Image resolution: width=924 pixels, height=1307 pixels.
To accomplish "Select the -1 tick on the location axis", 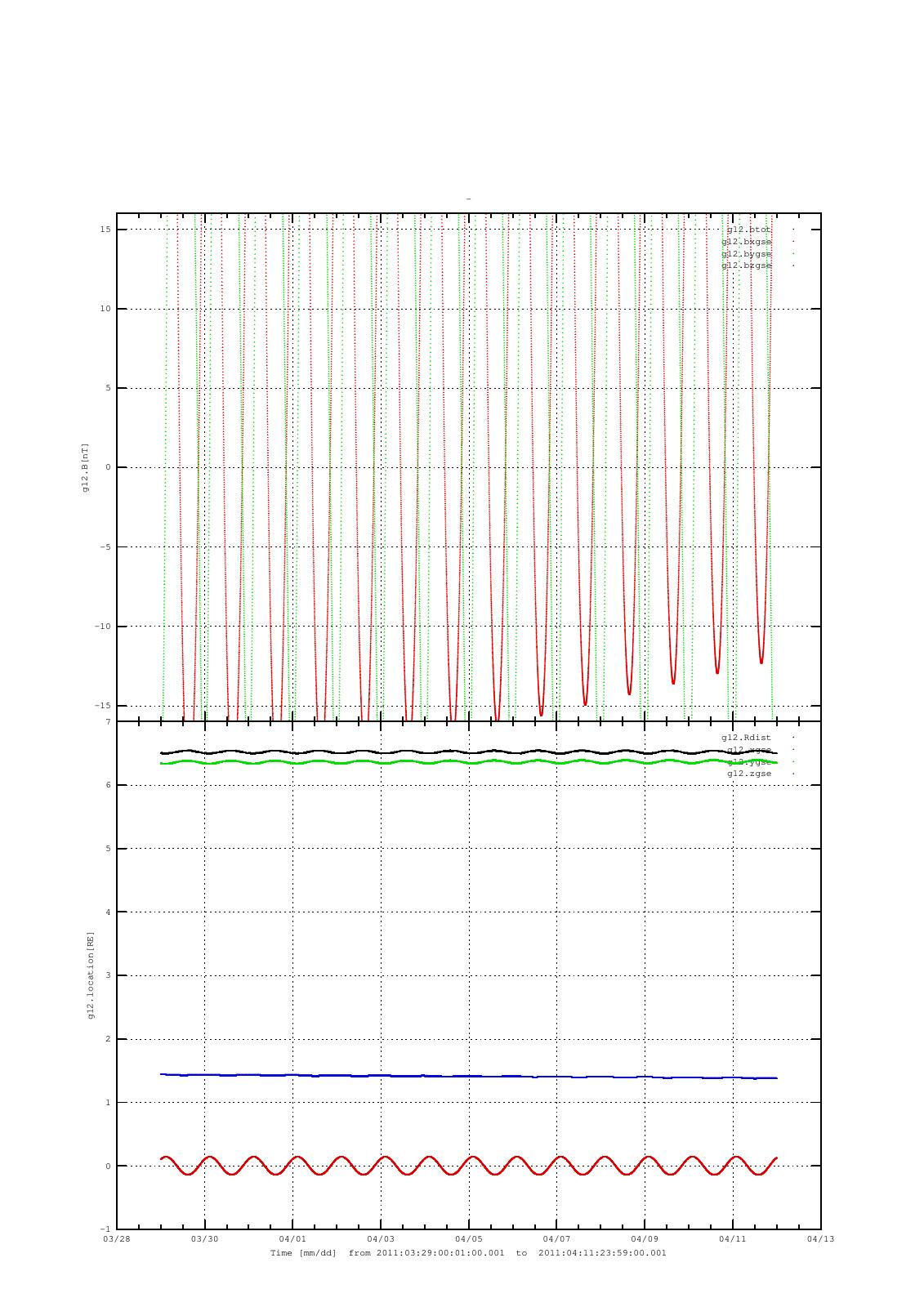I will (x=106, y=1229).
